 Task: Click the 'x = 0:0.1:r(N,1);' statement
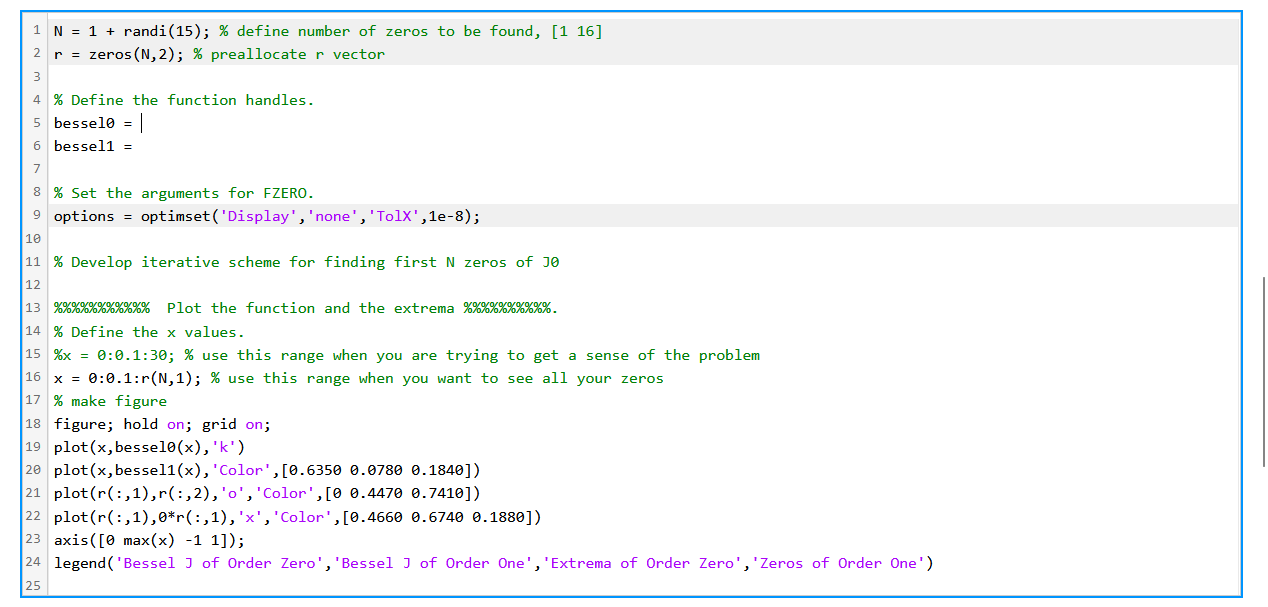point(128,378)
